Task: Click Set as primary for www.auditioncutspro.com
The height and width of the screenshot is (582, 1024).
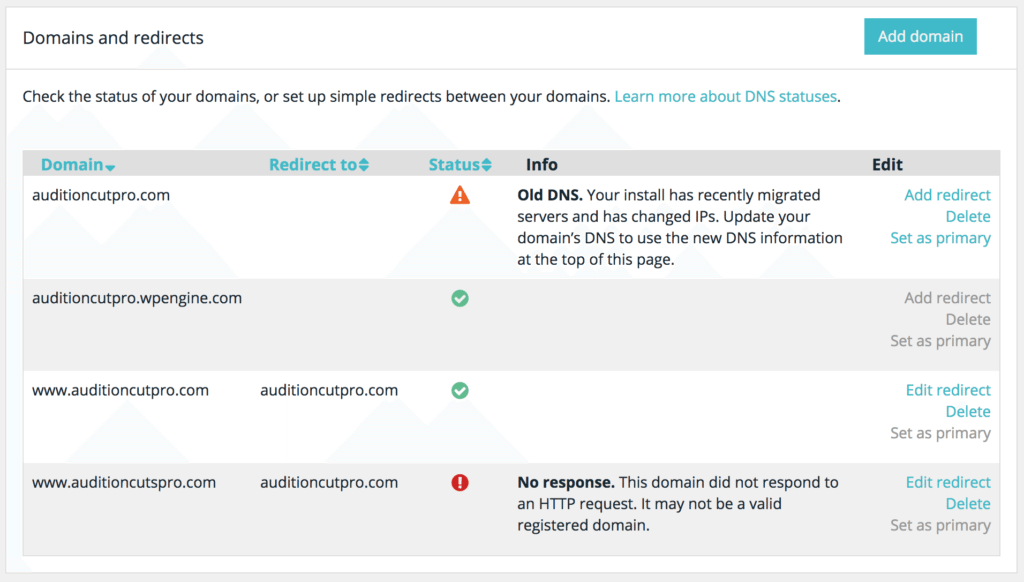Action: coord(940,525)
